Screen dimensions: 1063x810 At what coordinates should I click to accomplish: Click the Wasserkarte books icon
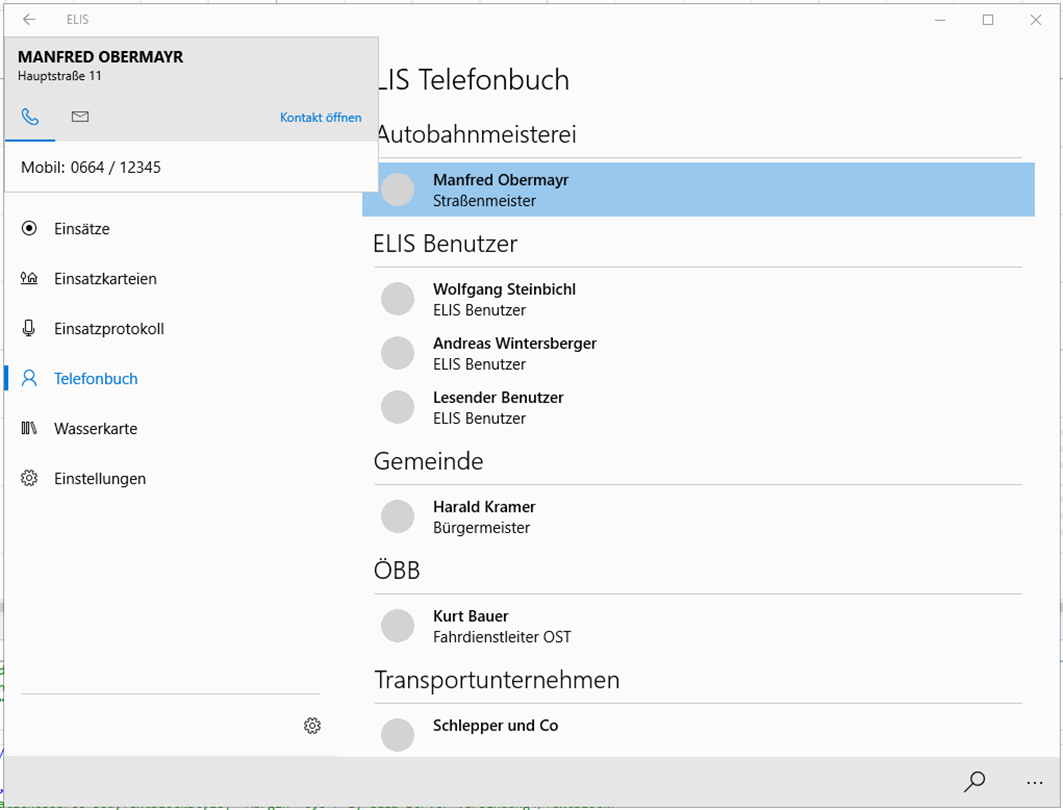30,429
